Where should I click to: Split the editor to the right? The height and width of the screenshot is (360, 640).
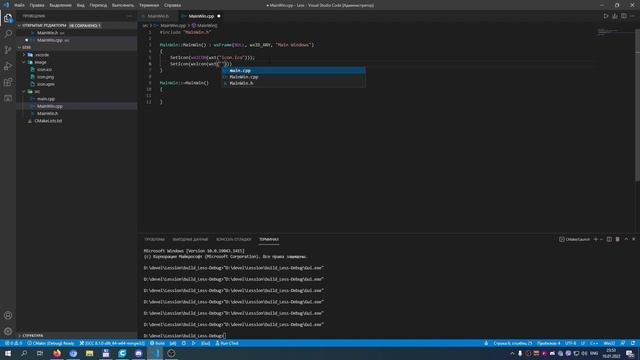tap(624, 16)
